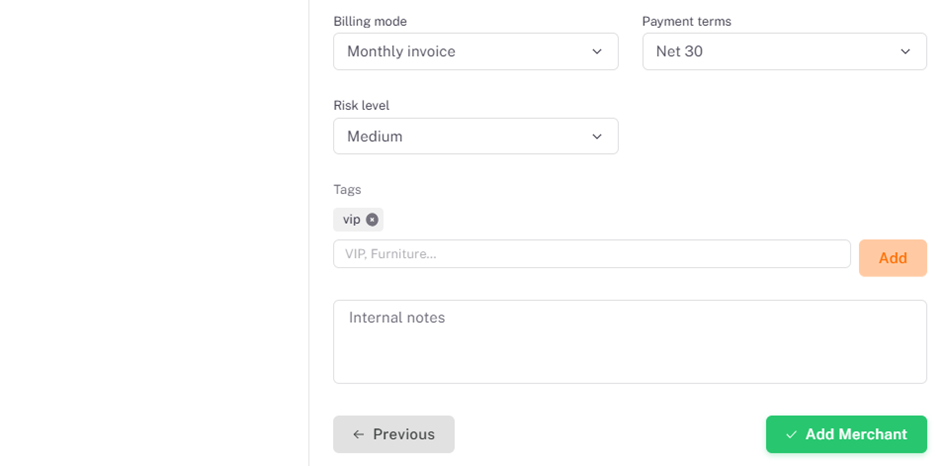Submit with the Add Merchant button
Screen dimensions: 945x466
tap(846, 434)
